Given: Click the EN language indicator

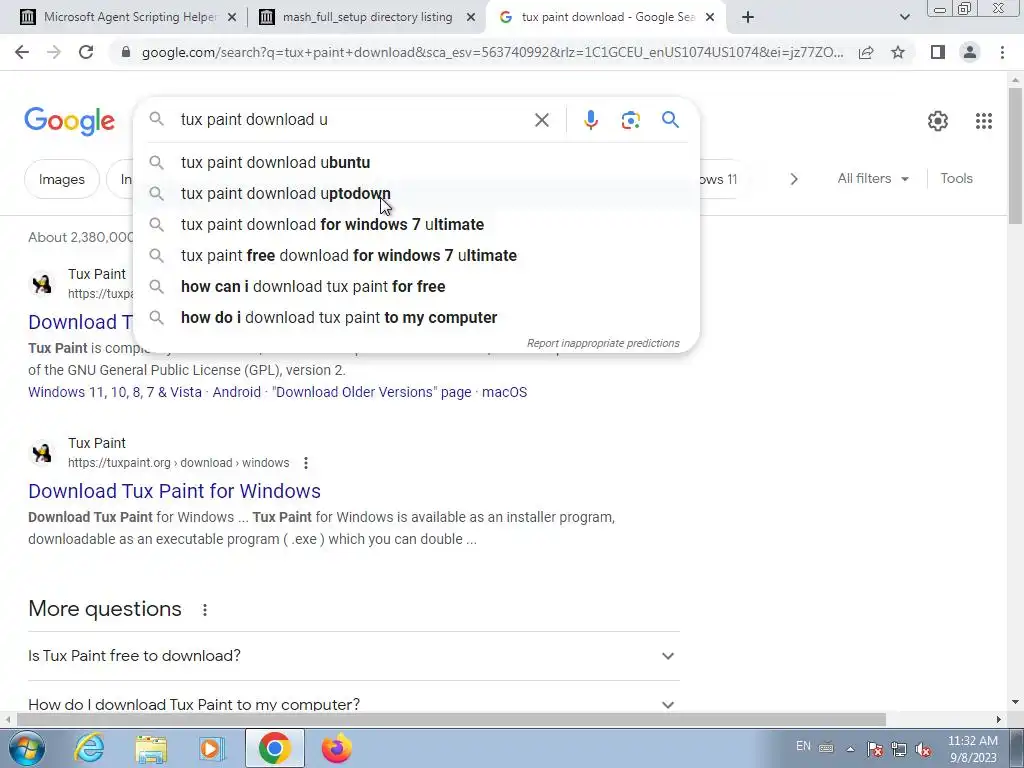Looking at the screenshot, I should [x=803, y=746].
